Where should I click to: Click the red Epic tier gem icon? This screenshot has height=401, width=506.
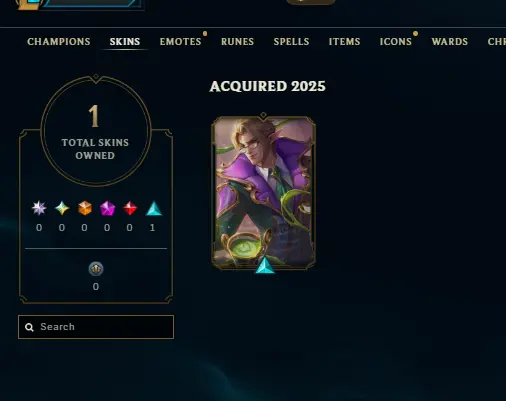[130, 208]
